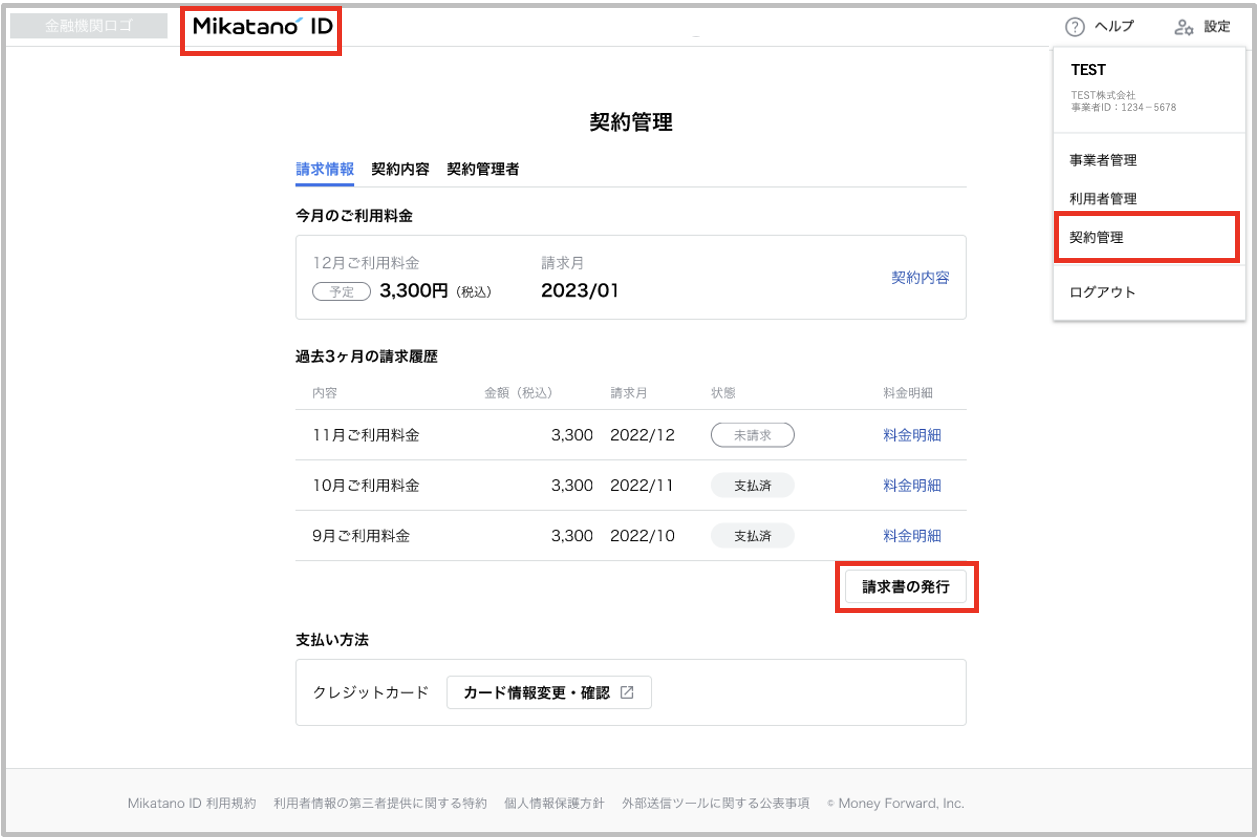
Task: Click the 11月ご利用料金 row text
Action: click(366, 435)
